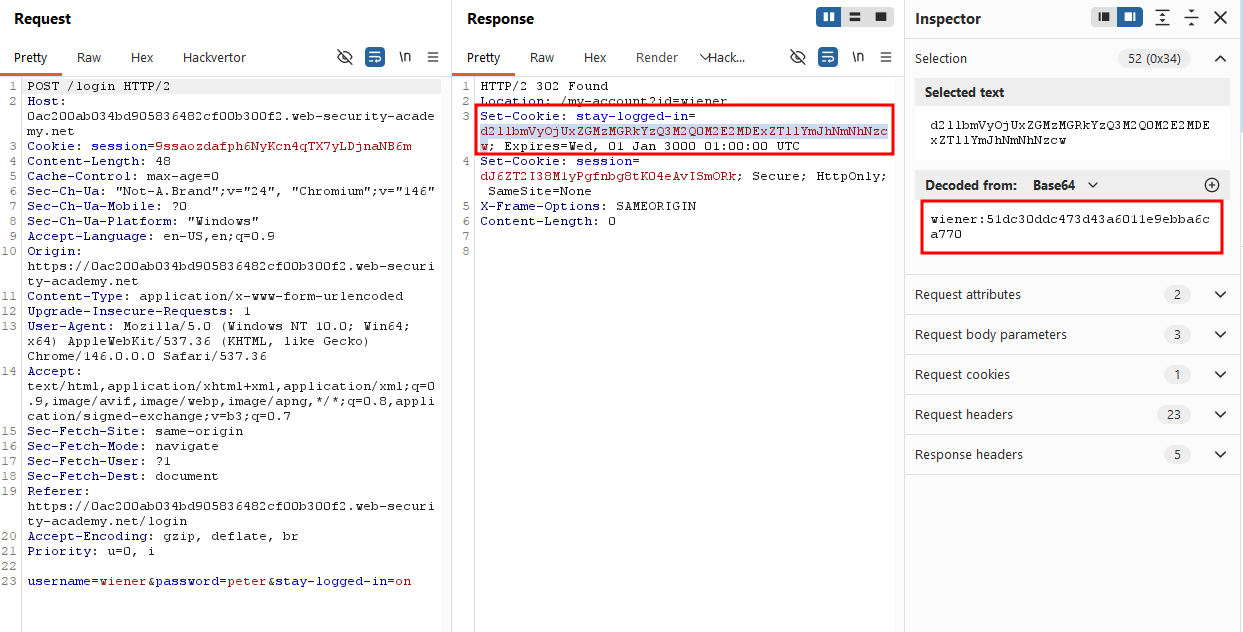Click the Accept-Language: en-US,en;q=0.9 header
The image size is (1243, 632).
(x=151, y=236)
